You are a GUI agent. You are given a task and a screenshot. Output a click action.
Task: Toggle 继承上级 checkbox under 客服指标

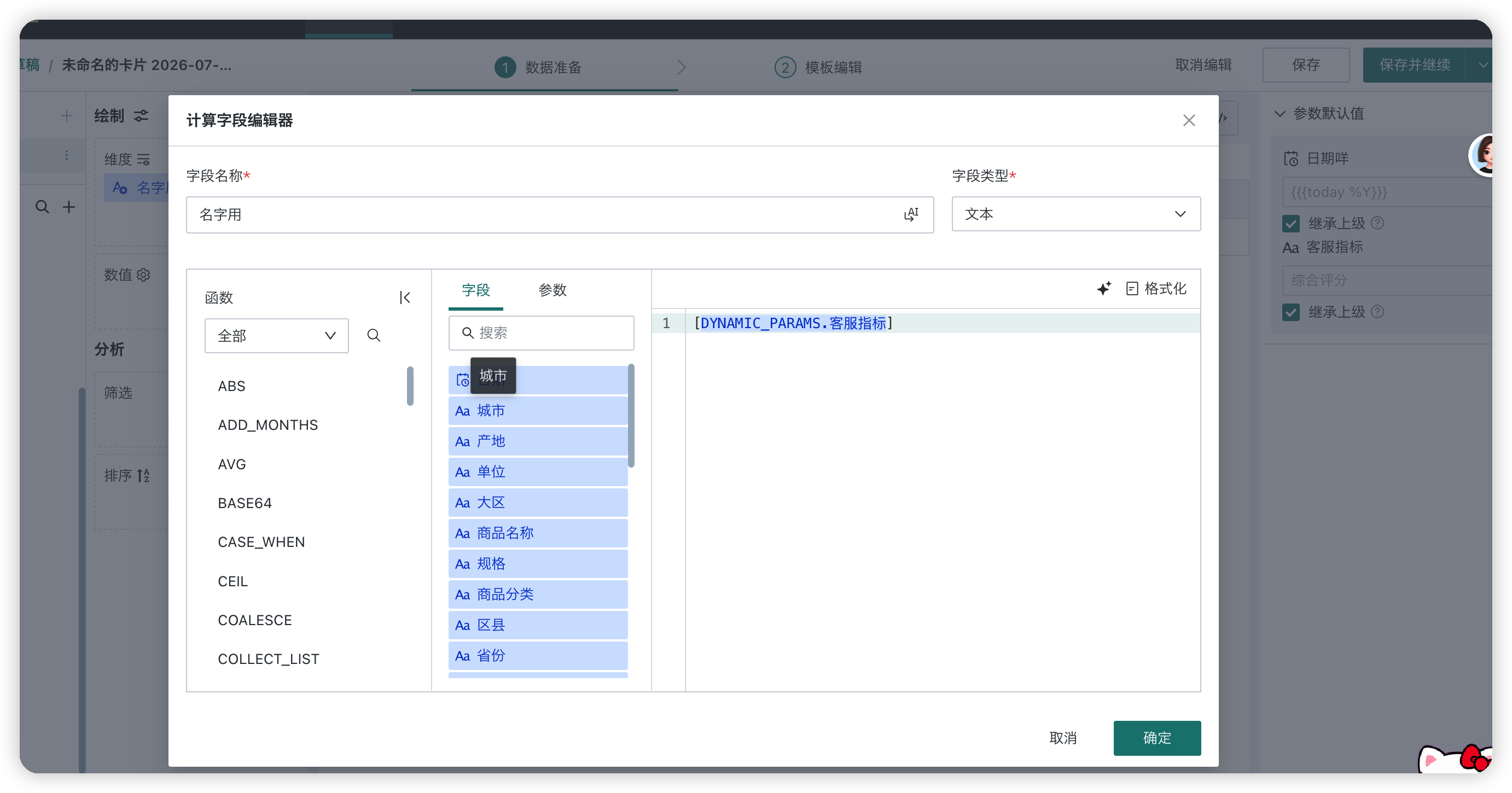[1290, 312]
